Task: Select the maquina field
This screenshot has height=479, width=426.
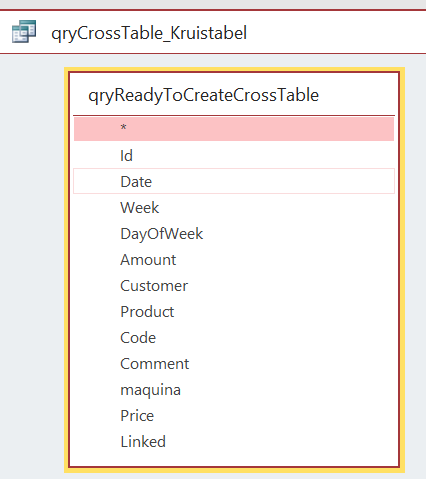Action: [234, 389]
